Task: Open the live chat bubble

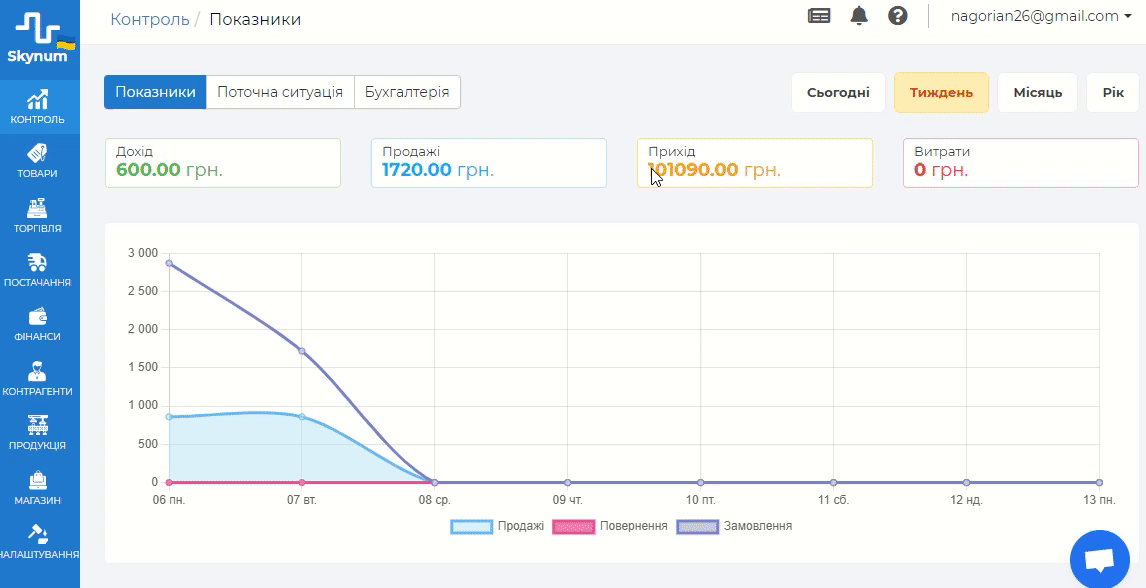Action: (x=1099, y=561)
